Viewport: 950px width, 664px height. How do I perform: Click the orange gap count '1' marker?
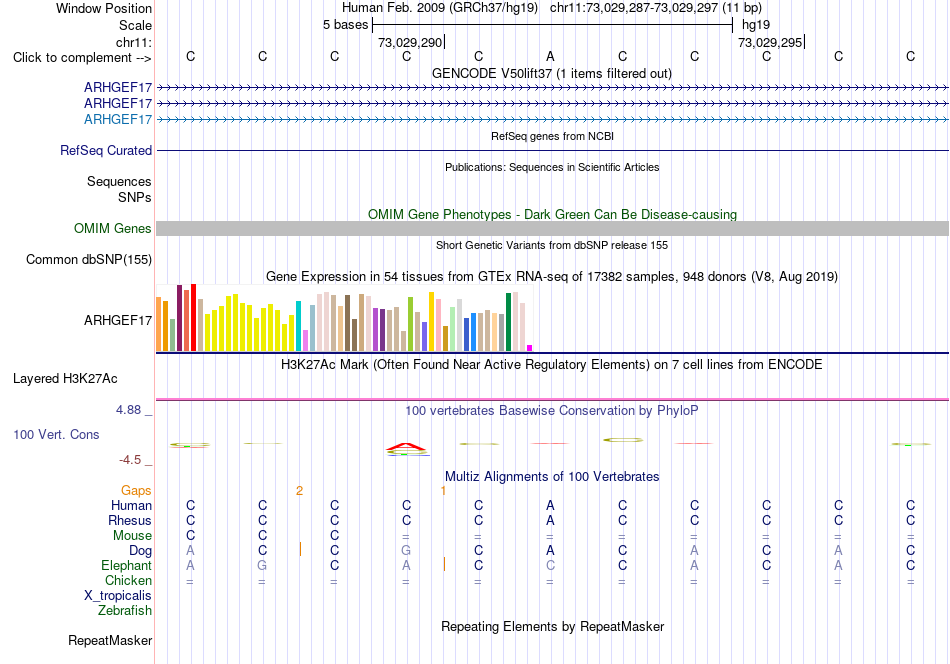click(443, 491)
